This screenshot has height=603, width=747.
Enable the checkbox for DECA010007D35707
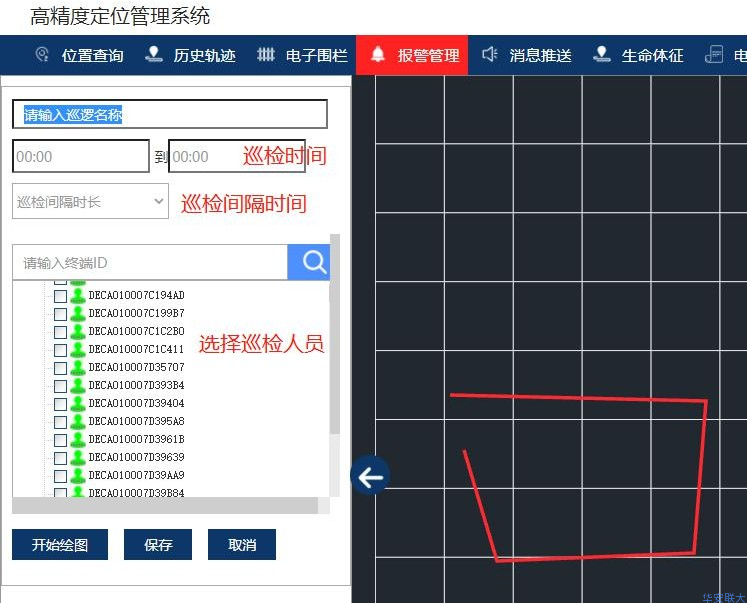tap(61, 368)
